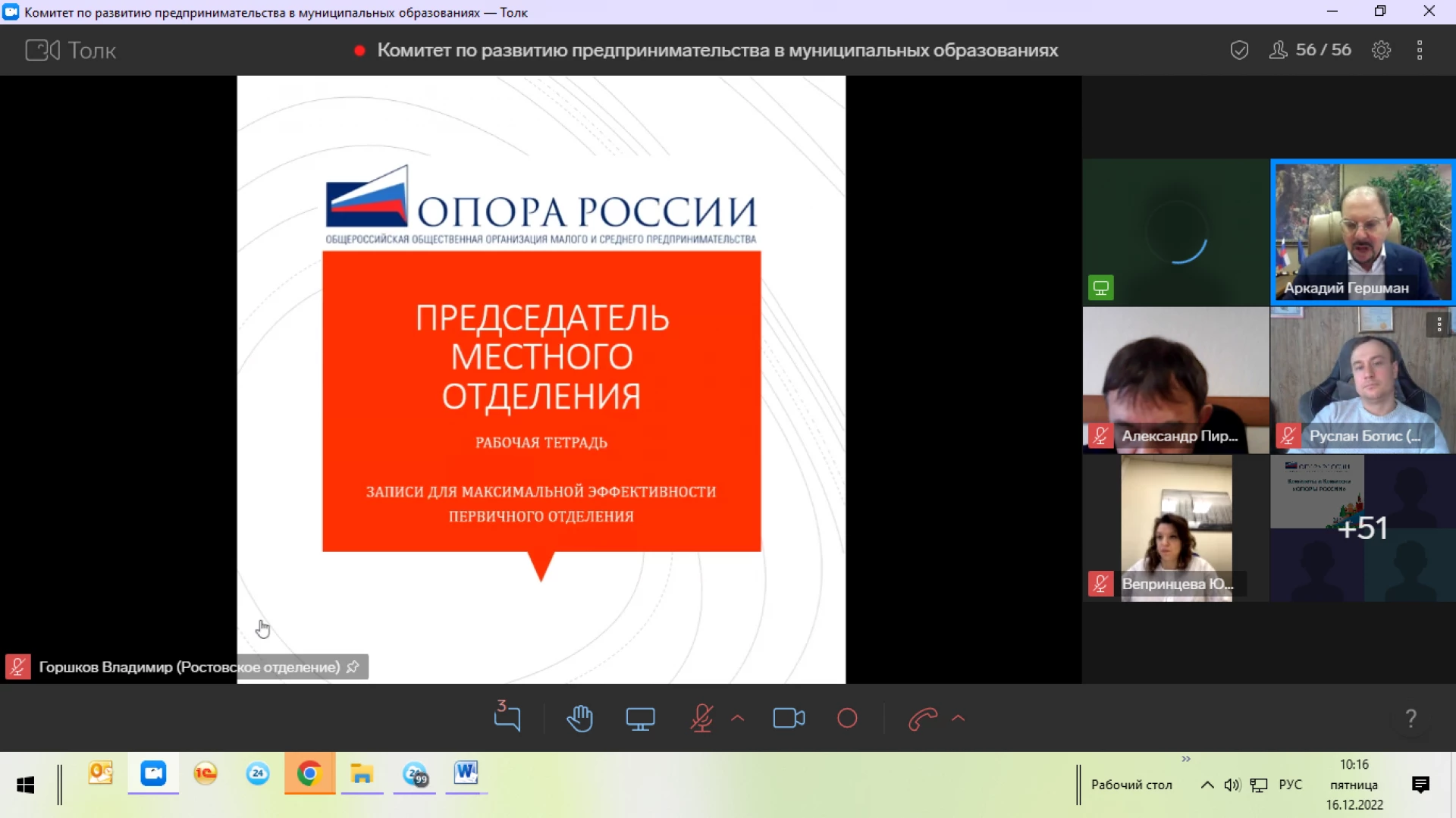
Task: Click the green screen share indicator icon
Action: 1100,288
